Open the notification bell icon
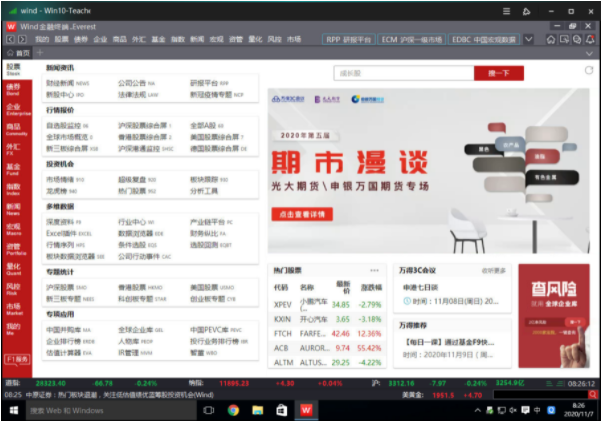This screenshot has width=601, height=421. pos(590,39)
